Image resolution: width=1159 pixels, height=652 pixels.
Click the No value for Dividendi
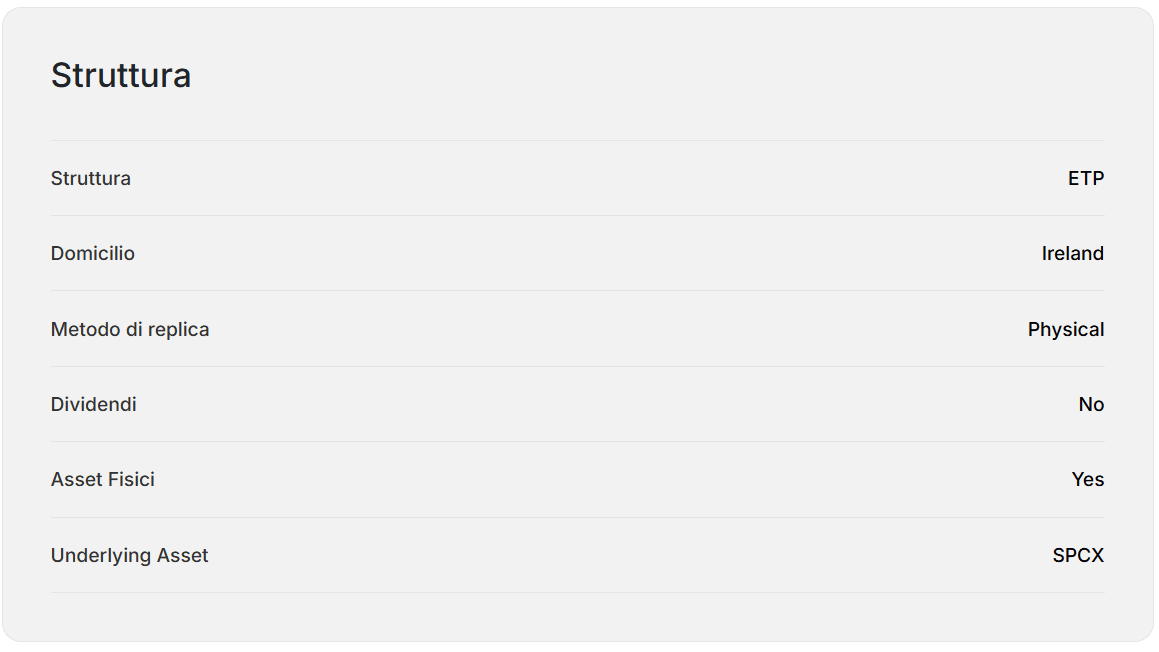pos(1091,404)
